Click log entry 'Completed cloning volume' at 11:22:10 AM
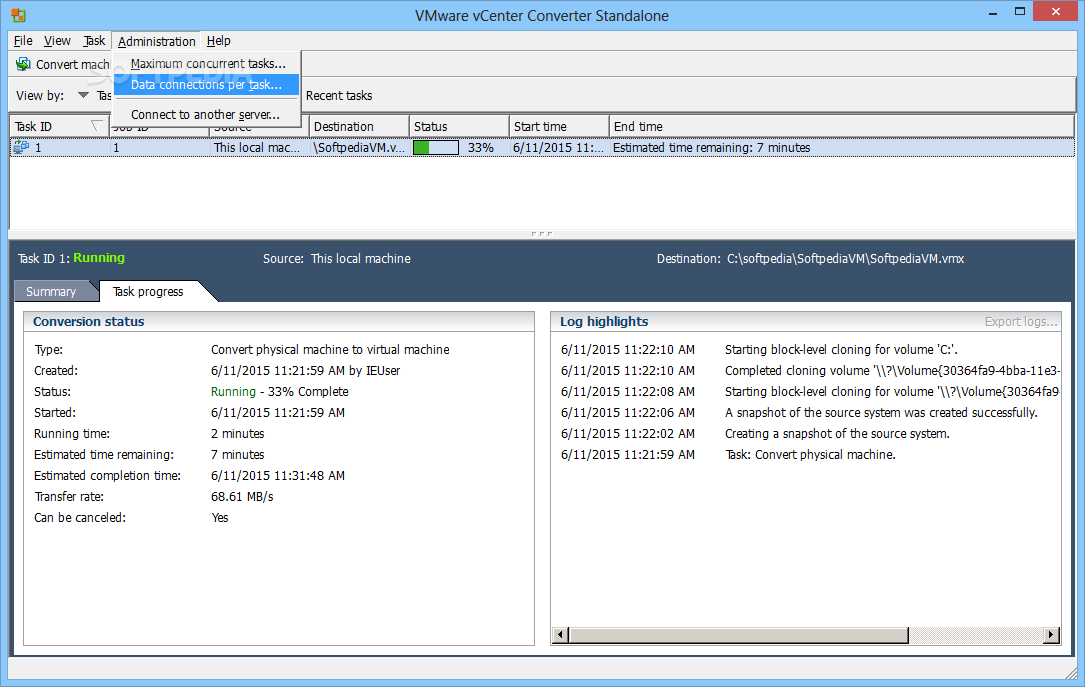Viewport: 1085px width, 687px height. coord(892,371)
